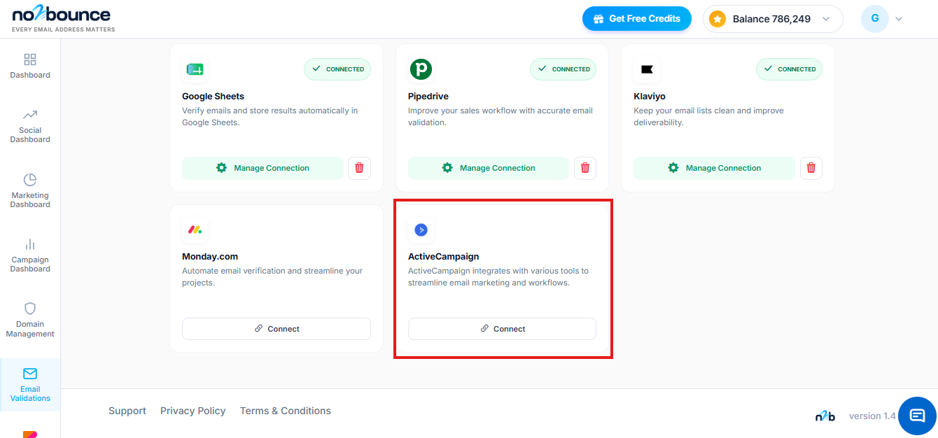The image size is (938, 438).
Task: Click the Monday.com logo icon
Action: click(195, 230)
